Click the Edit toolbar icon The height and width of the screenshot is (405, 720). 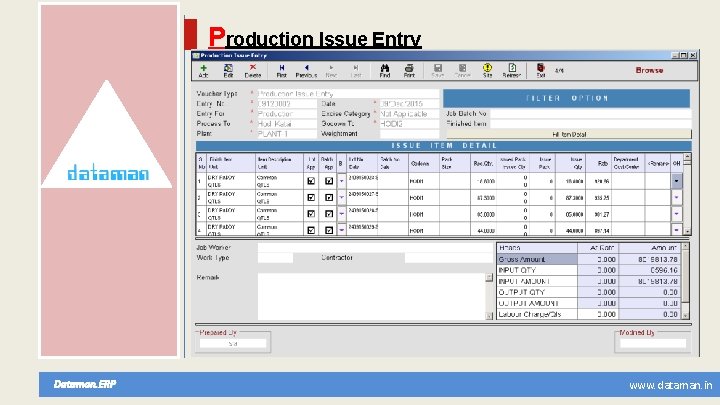point(228,71)
